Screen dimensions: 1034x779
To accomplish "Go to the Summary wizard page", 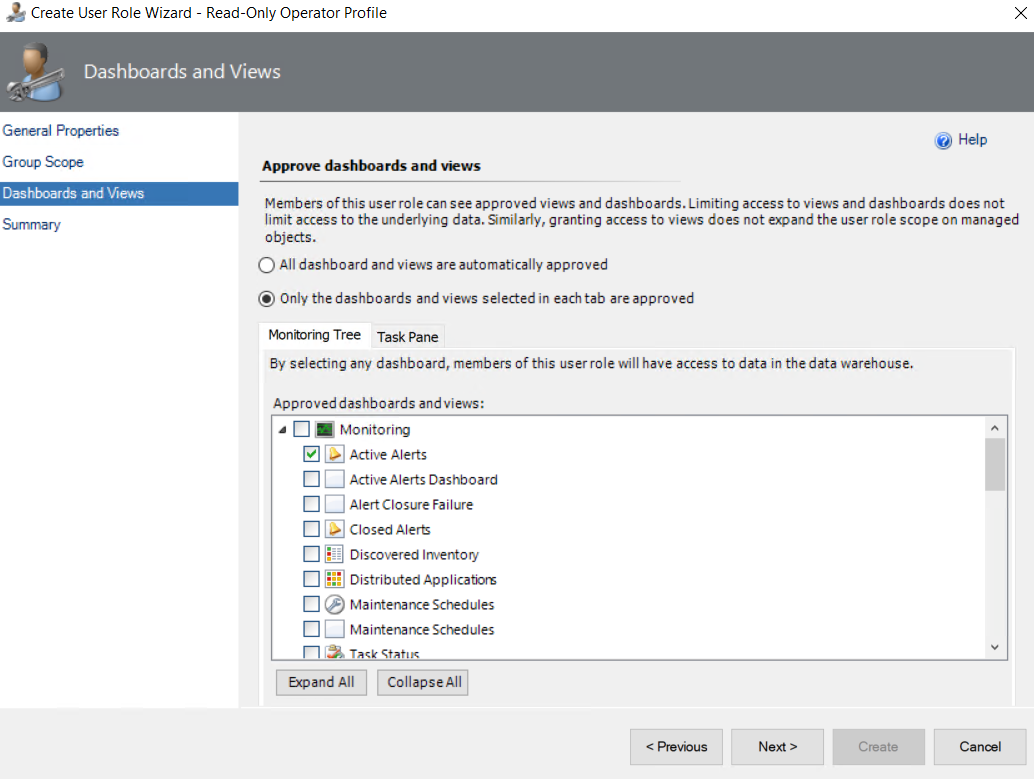I will [x=31, y=225].
